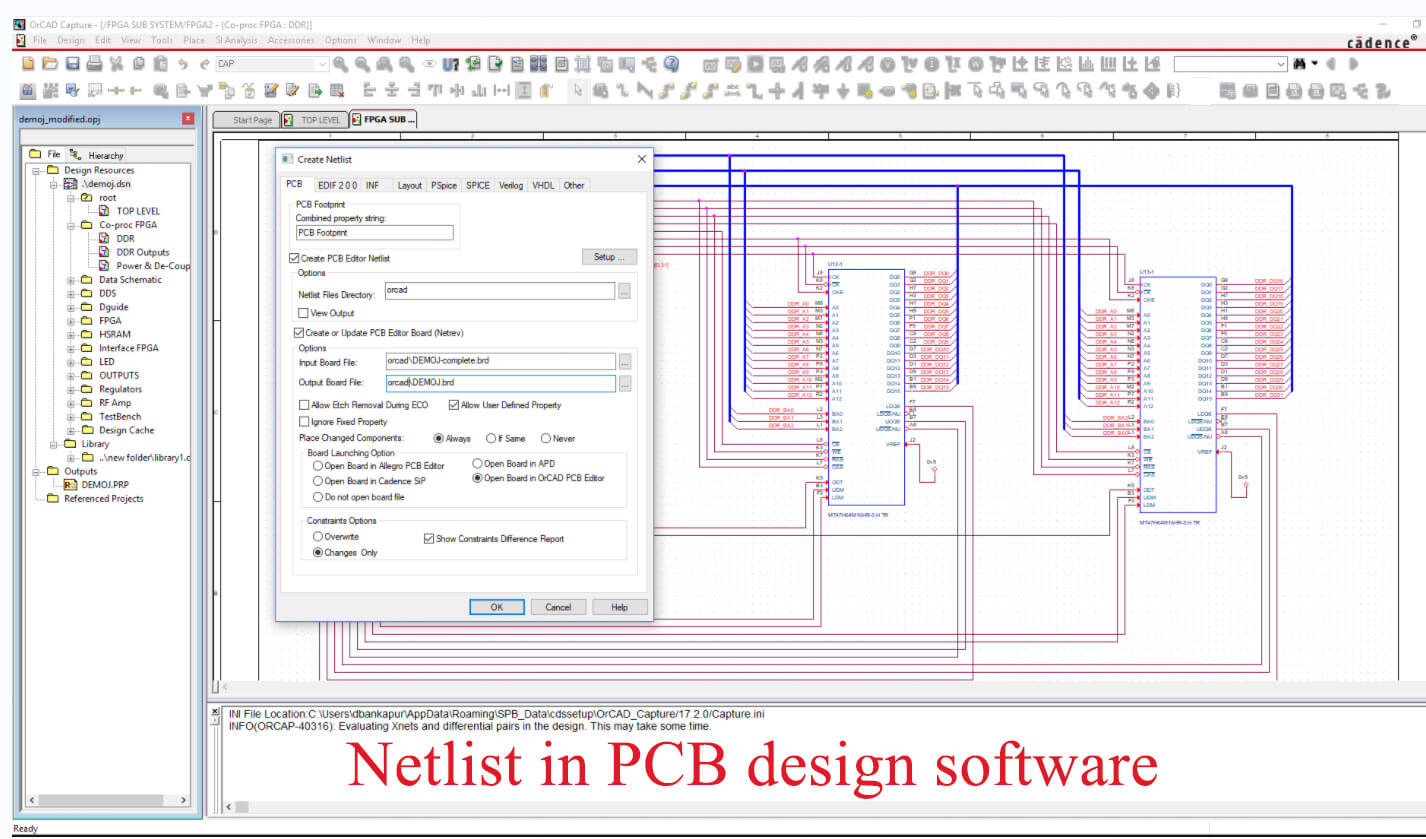Screen dimensions: 1426x839
Task: Open the CAP filter dropdown in toolbar
Action: point(322,64)
